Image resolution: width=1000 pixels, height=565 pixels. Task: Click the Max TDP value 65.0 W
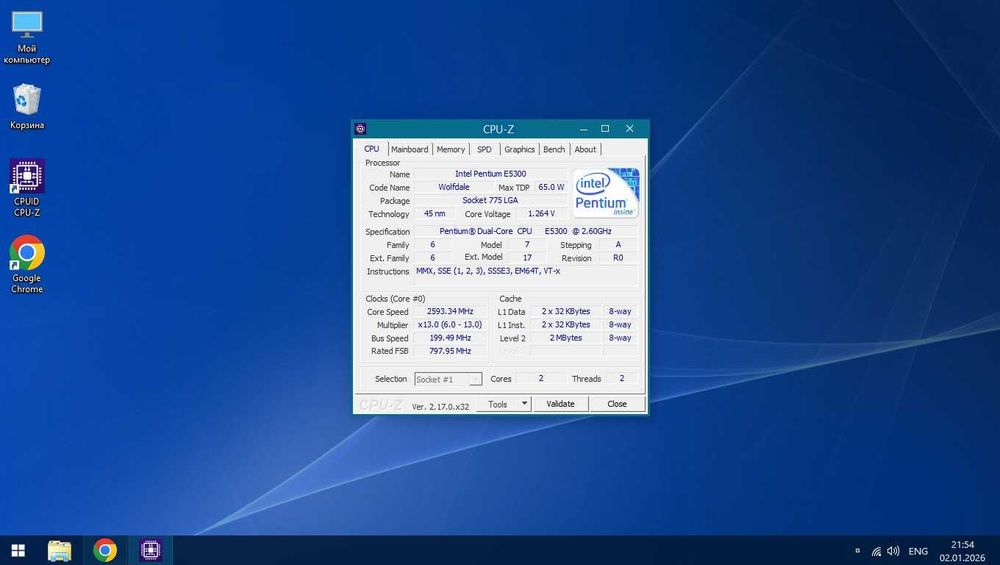(x=551, y=187)
